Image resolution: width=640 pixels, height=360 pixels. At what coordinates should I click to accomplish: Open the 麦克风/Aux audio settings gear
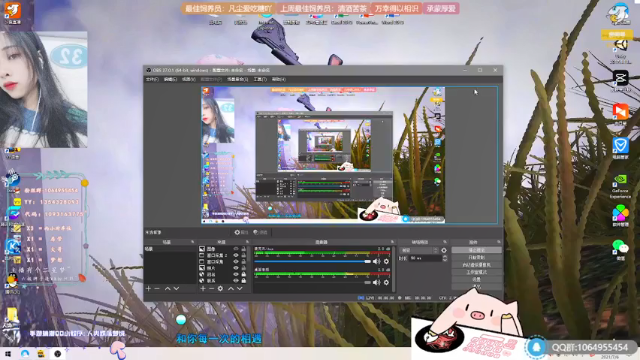click(386, 261)
